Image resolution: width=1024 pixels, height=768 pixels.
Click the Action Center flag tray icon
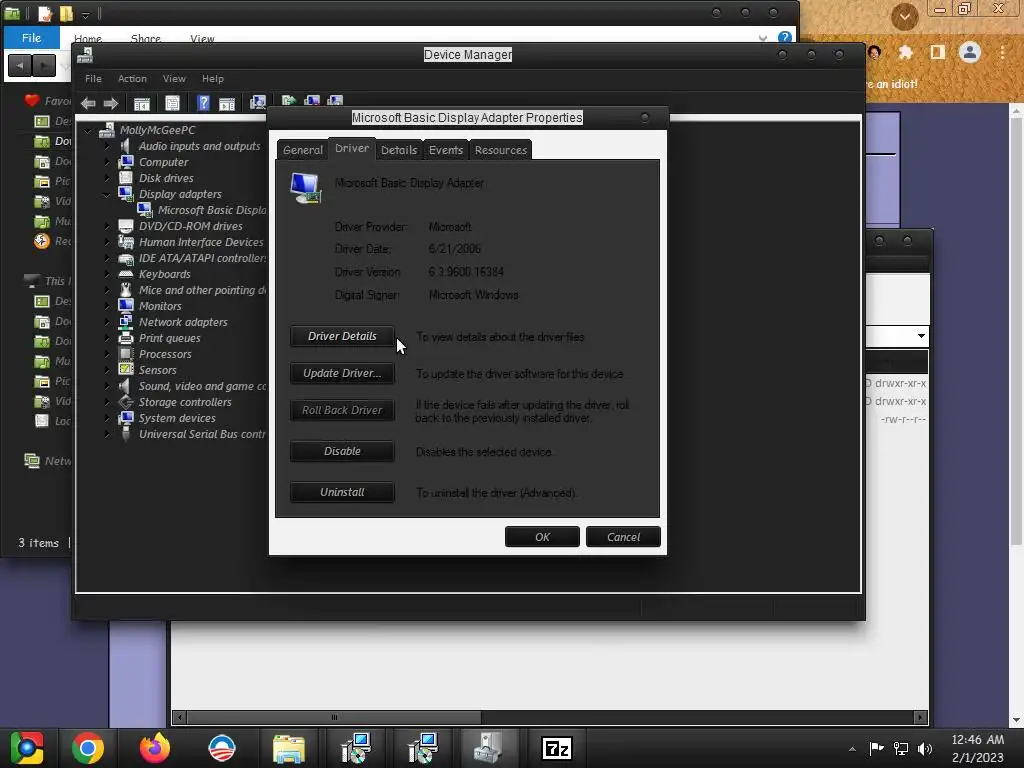pos(876,748)
